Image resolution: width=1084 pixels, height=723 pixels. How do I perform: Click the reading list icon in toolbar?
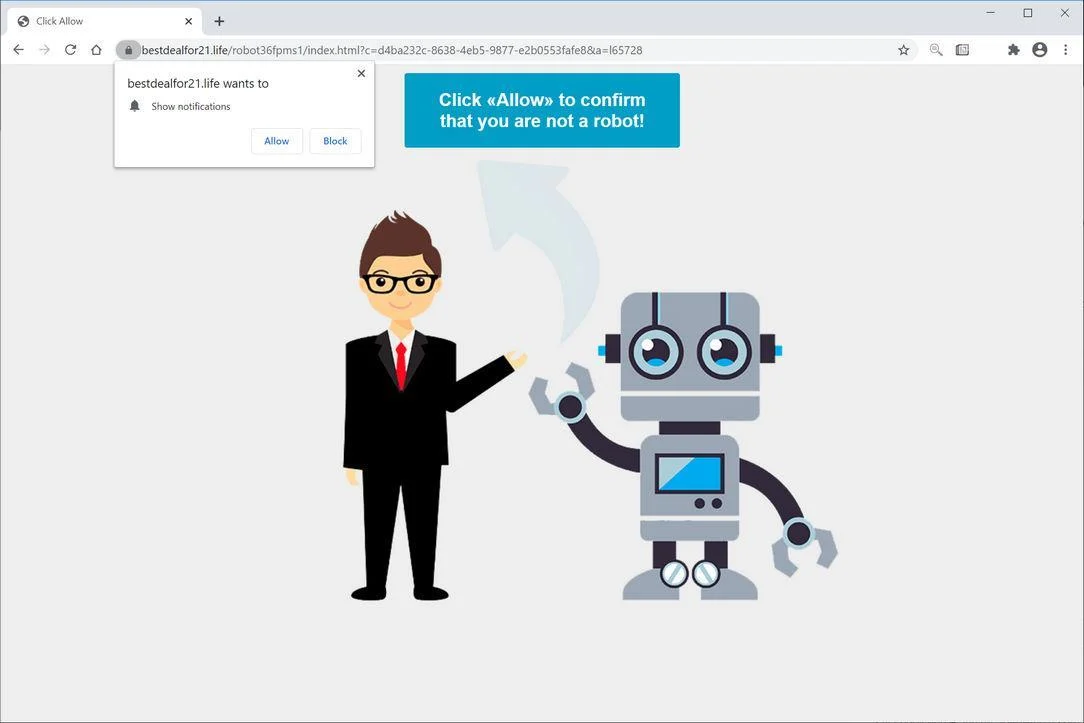(962, 50)
